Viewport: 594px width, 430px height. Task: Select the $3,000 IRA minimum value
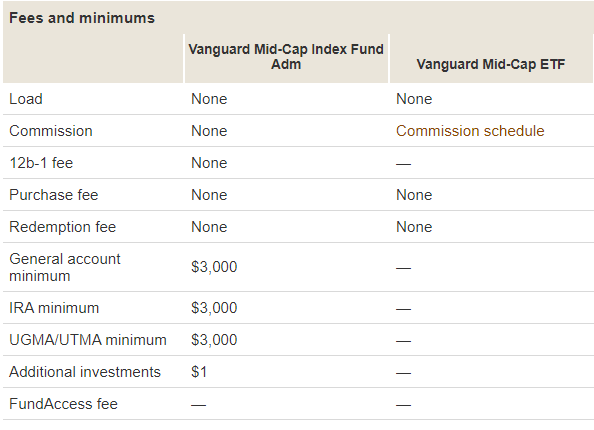point(214,308)
